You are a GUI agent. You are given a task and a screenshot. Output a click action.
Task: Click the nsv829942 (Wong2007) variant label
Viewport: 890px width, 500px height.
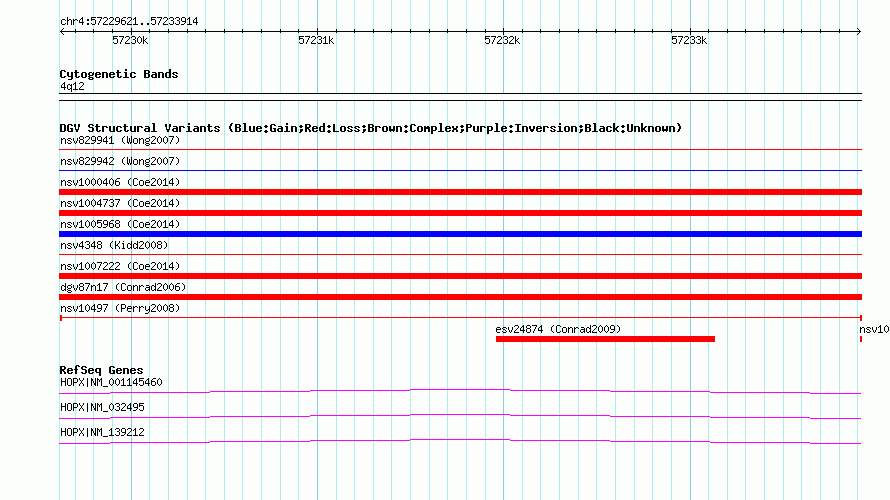120,161
